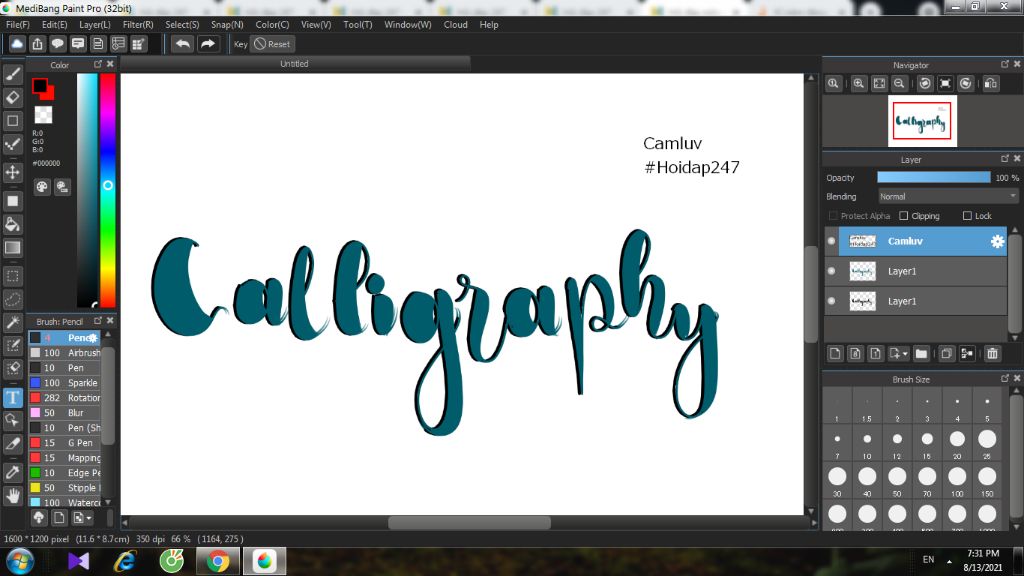Viewport: 1024px width, 576px height.
Task: Select the Bucket fill tool
Action: click(12, 225)
